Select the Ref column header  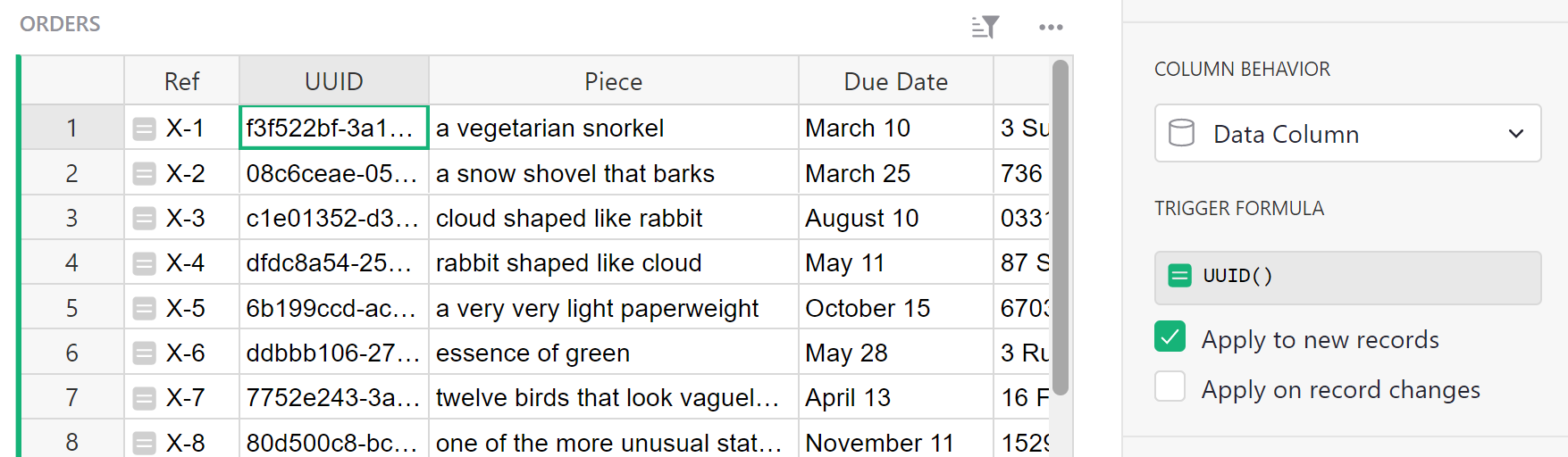[x=181, y=81]
